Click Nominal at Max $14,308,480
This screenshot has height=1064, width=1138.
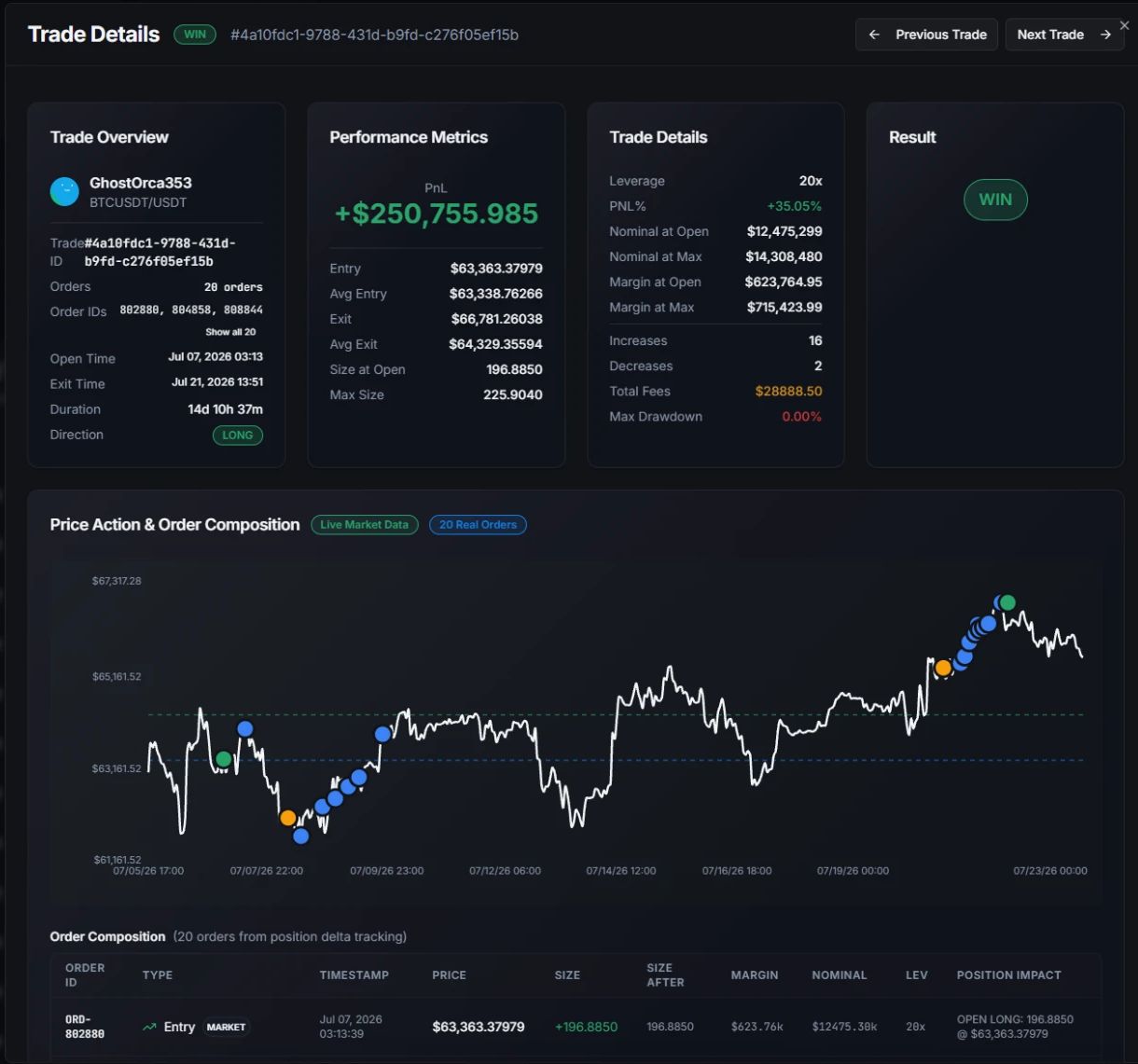pyautogui.click(x=784, y=256)
